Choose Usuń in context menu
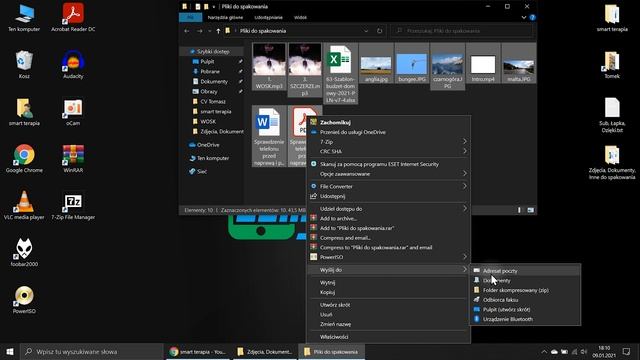Viewport: 640px width, 360px height. [x=388, y=314]
